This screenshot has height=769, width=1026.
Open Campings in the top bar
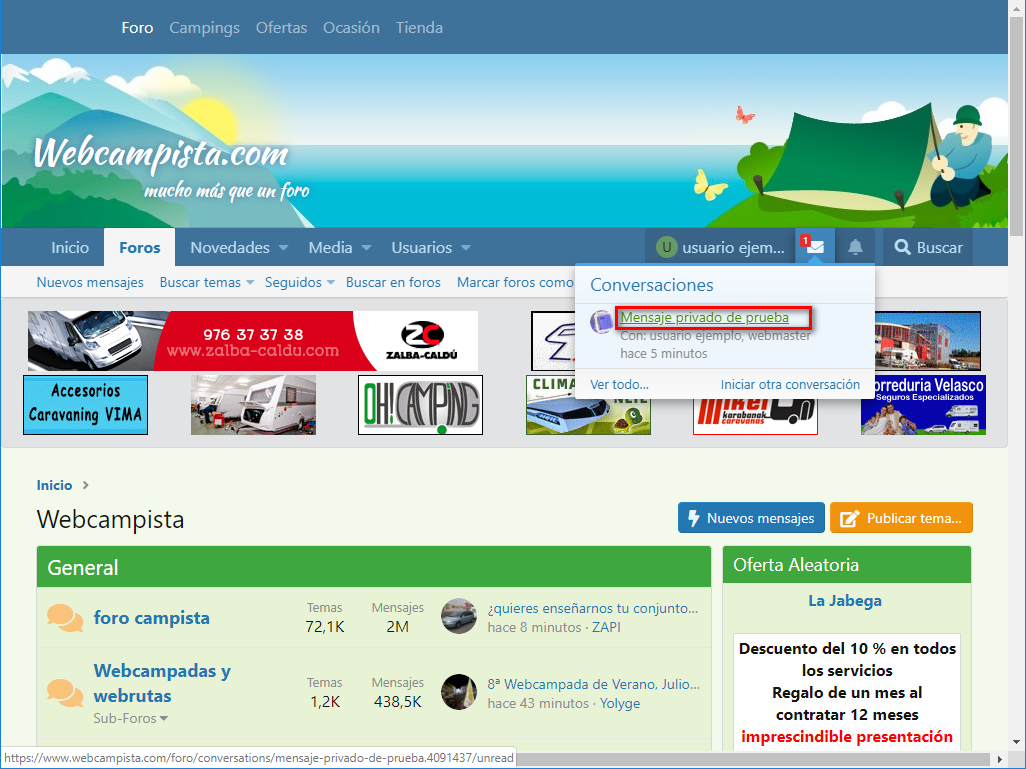click(204, 27)
